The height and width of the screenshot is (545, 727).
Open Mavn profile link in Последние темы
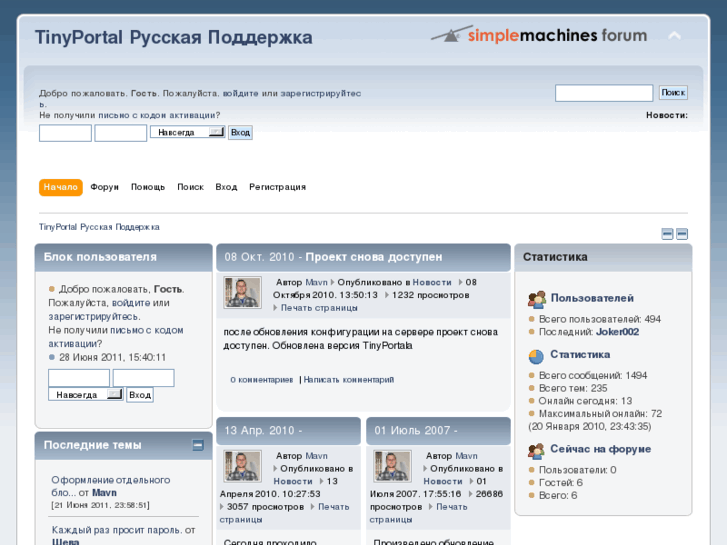(104, 493)
